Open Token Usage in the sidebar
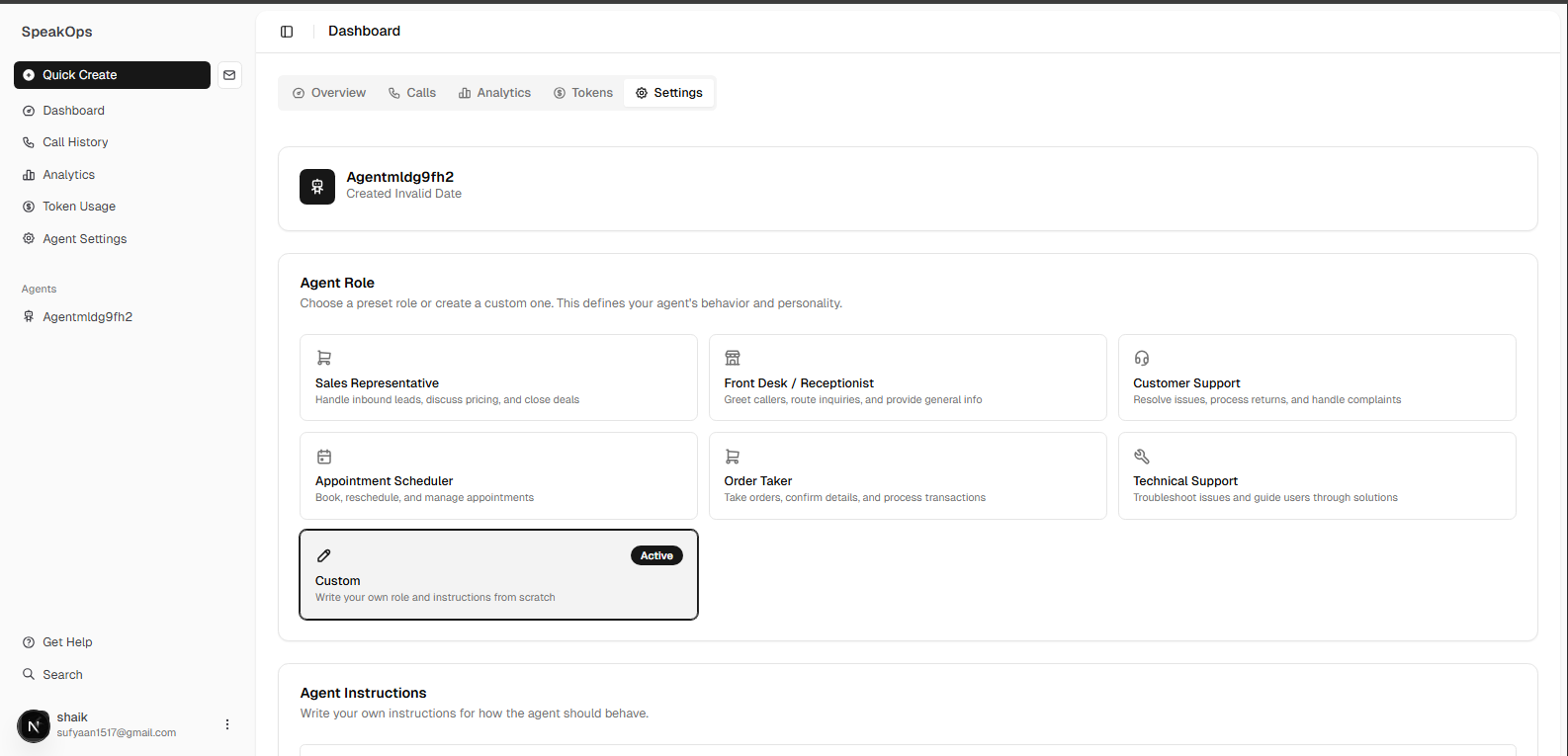The width and height of the screenshot is (1568, 756). click(x=112, y=207)
